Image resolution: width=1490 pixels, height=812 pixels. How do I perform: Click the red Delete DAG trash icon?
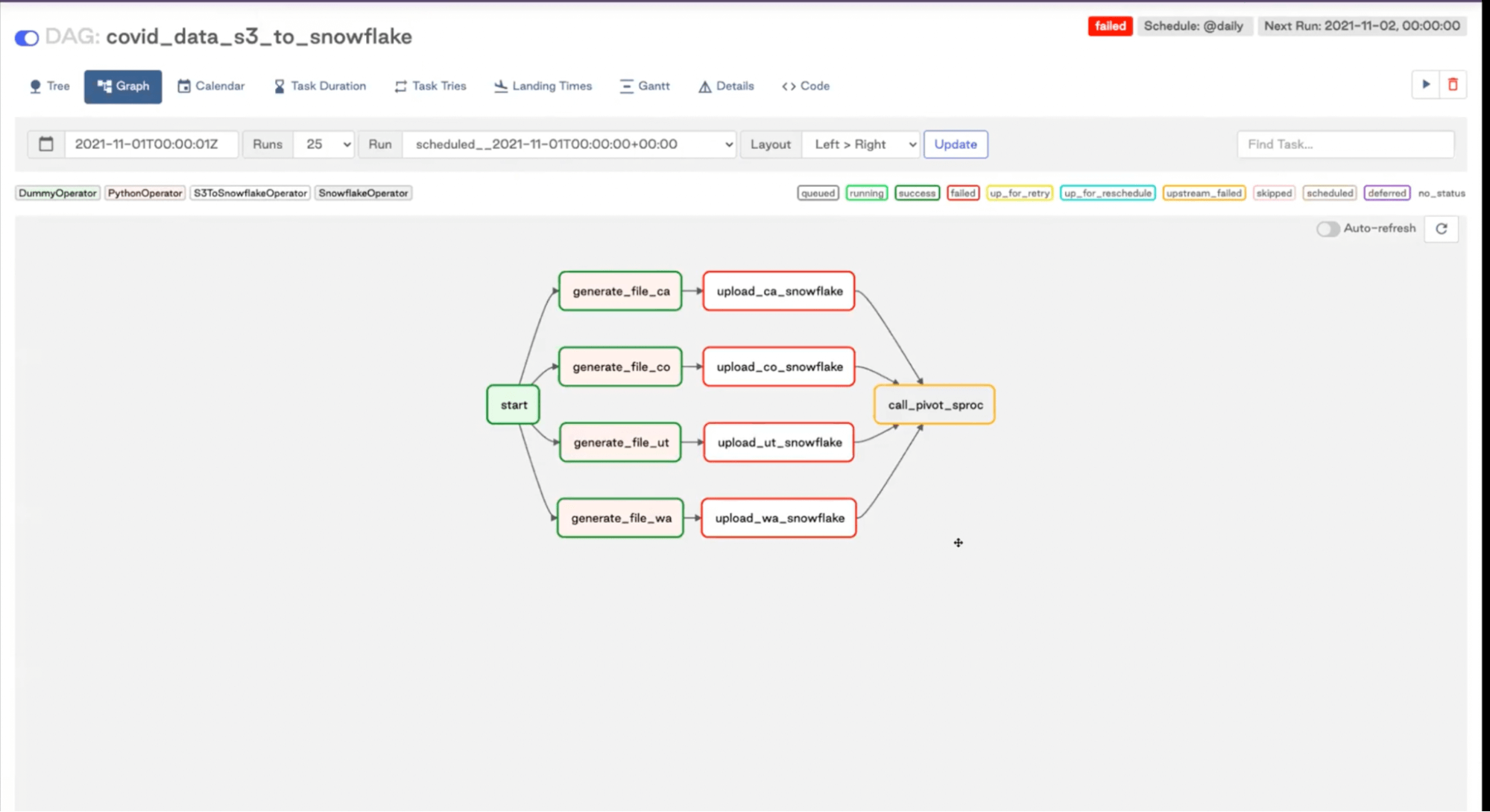pos(1453,85)
